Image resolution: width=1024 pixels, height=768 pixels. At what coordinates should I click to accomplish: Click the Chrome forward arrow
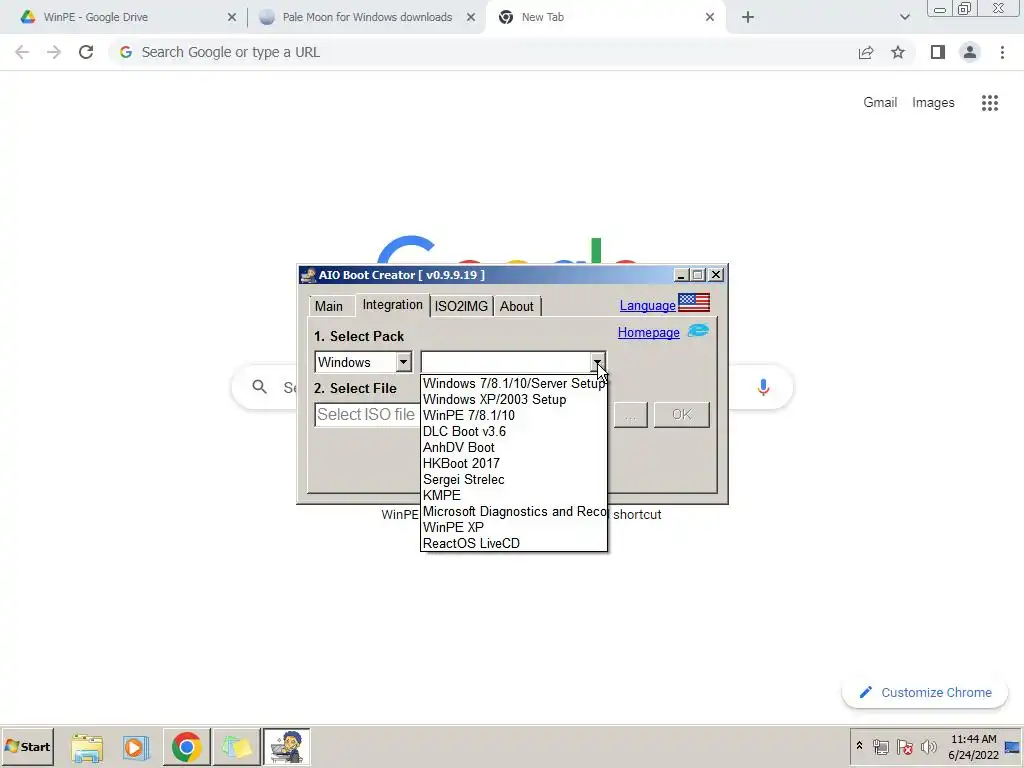[x=54, y=52]
